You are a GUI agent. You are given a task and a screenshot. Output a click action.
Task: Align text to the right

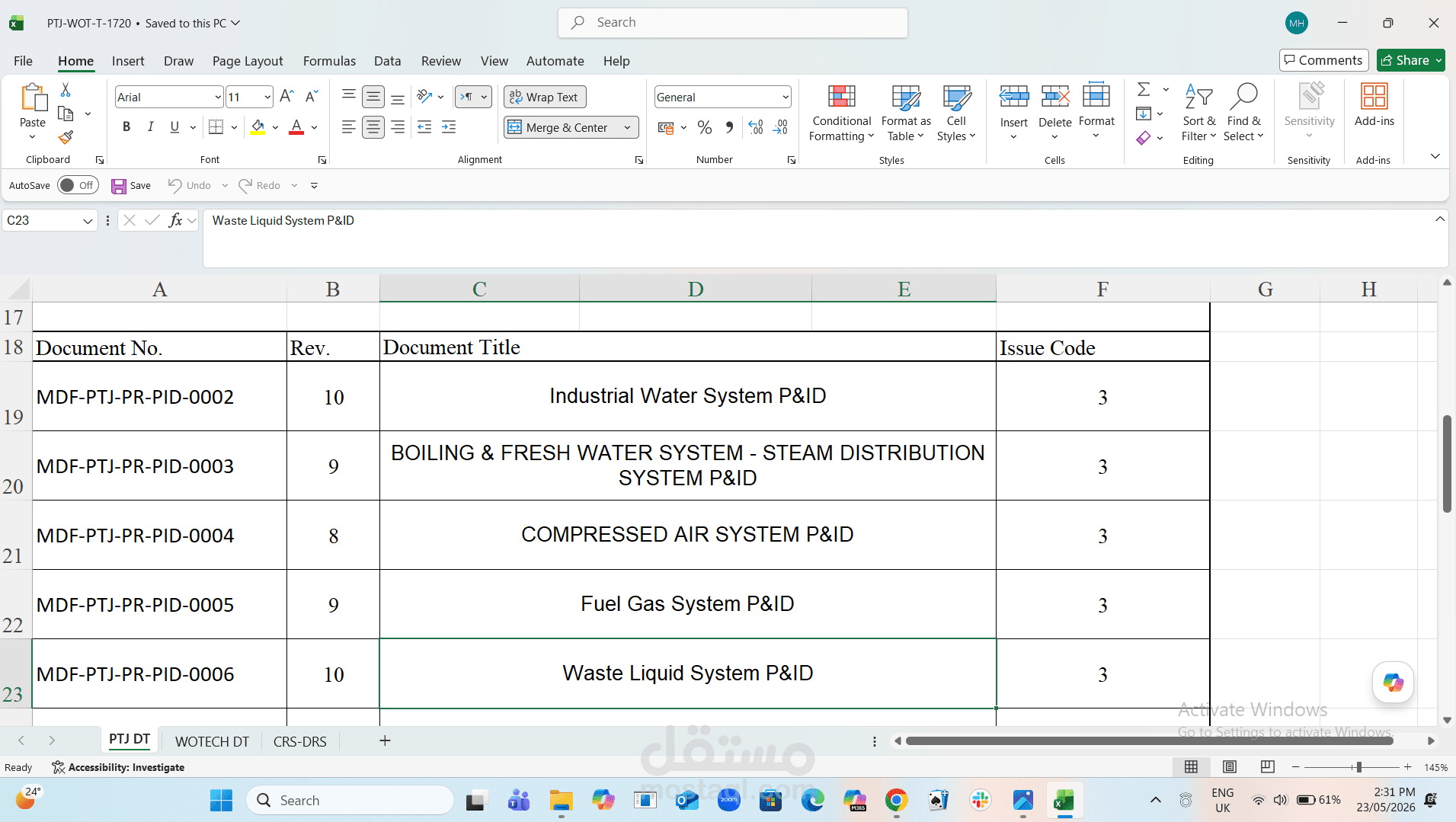pyautogui.click(x=398, y=127)
